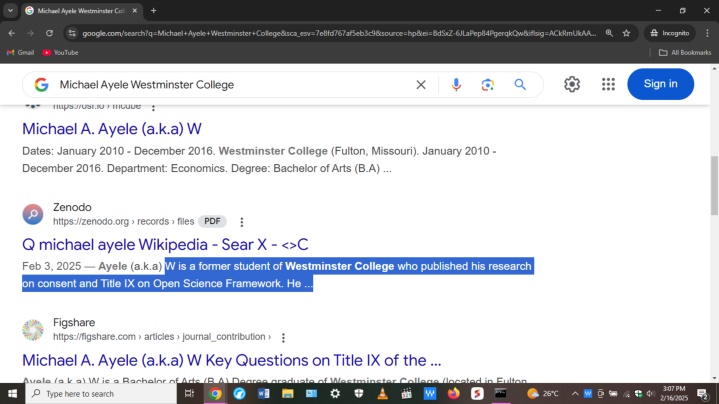This screenshot has width=719, height=404.
Task: Open Microsoft Word from the taskbar
Action: tap(264, 393)
